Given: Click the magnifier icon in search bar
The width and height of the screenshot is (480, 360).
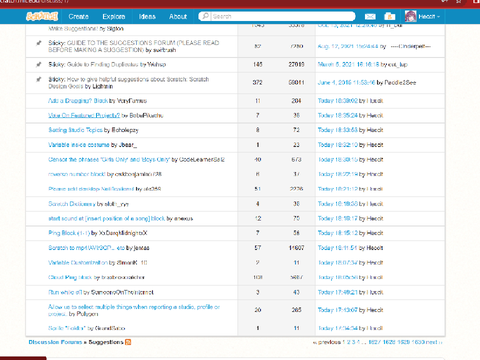Looking at the screenshot, I should (x=206, y=16).
